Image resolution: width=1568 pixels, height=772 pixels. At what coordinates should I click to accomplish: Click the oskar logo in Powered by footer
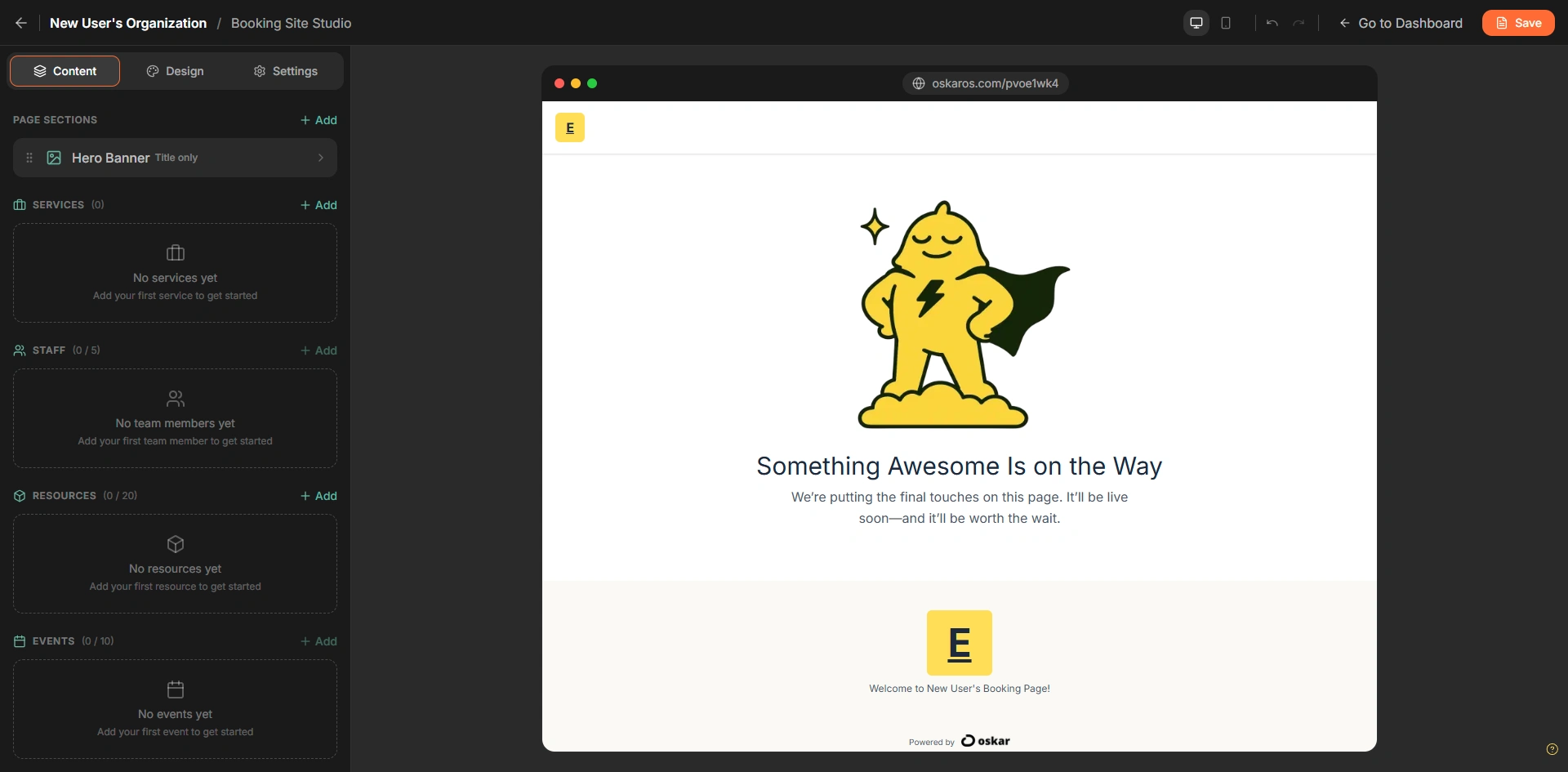coord(986,741)
